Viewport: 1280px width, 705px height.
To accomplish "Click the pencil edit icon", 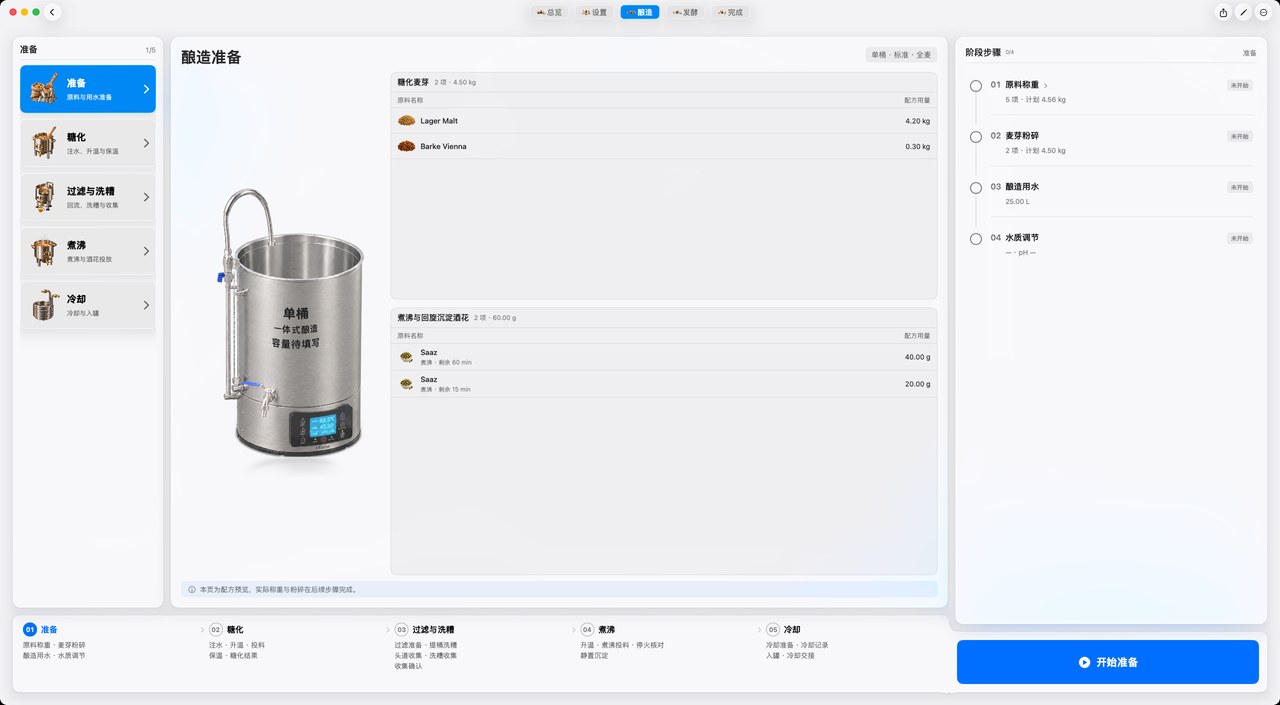I will coord(1243,13).
